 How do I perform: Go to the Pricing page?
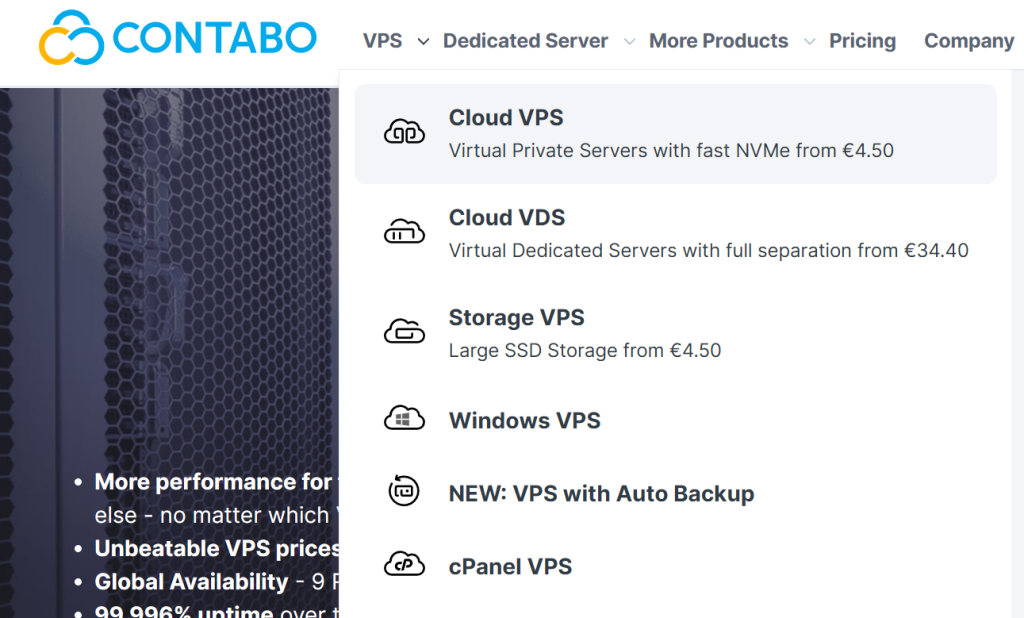[862, 41]
